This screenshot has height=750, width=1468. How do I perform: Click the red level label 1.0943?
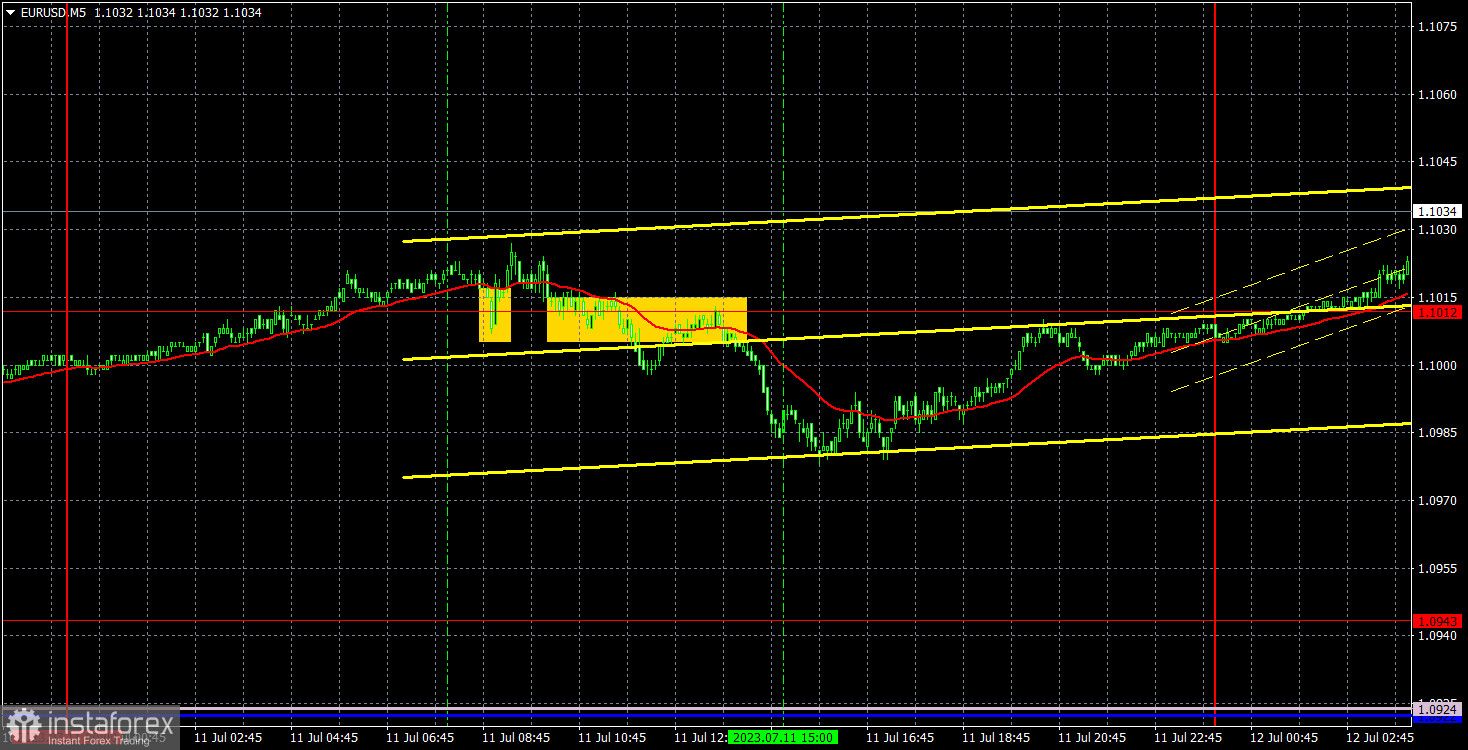coord(1437,621)
